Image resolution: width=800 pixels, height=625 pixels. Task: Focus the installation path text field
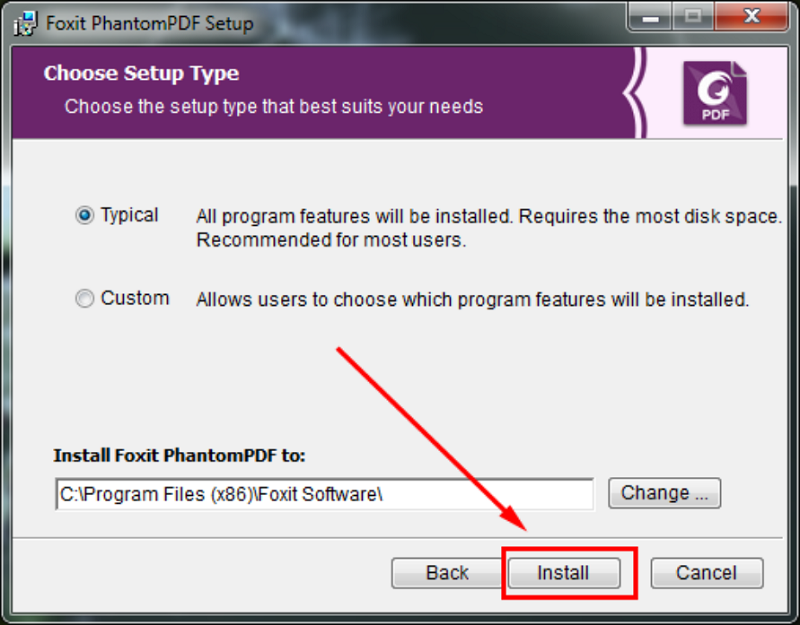click(x=324, y=493)
